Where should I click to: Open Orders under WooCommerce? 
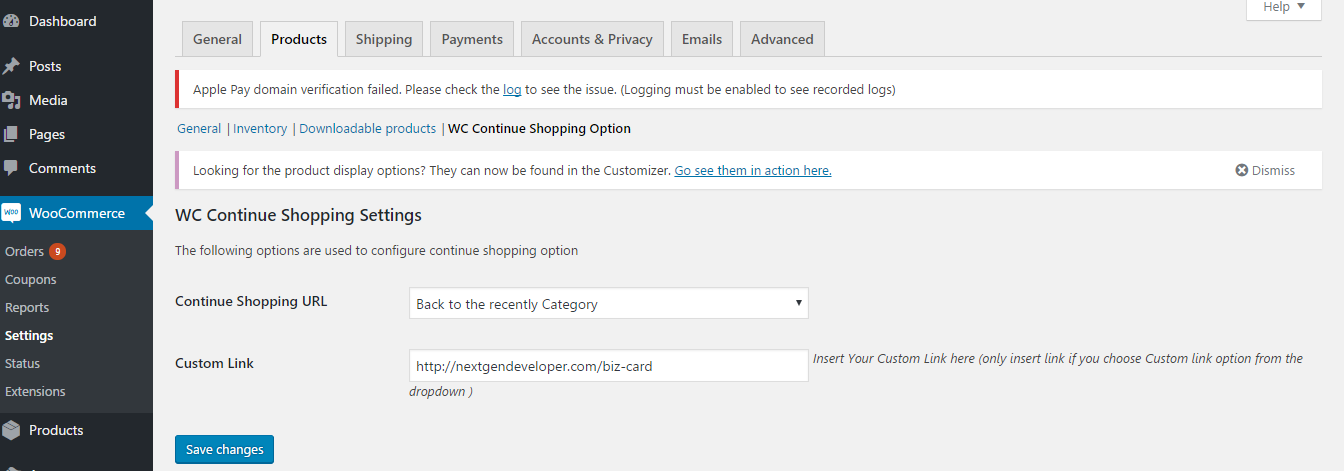point(24,252)
